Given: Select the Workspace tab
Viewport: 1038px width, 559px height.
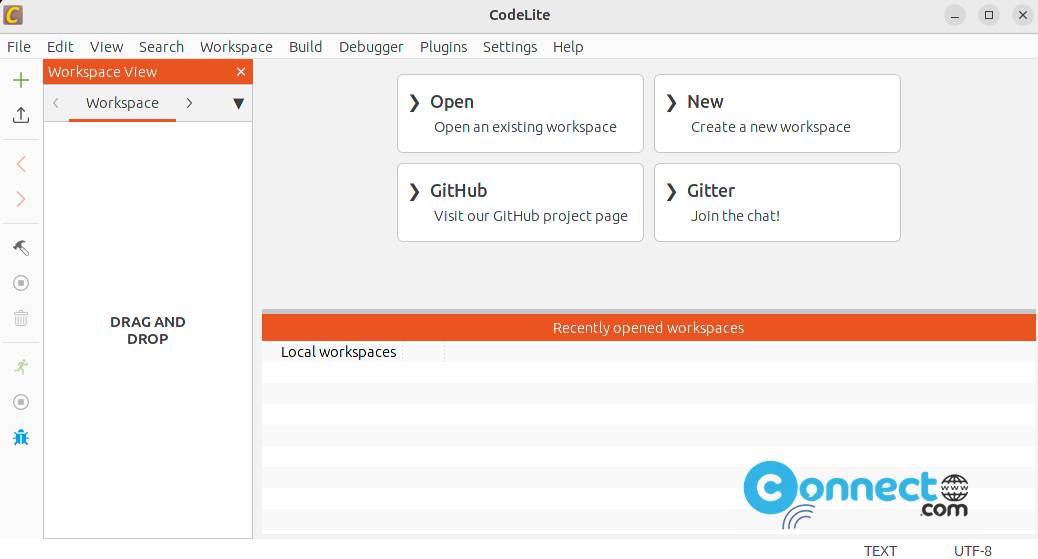Looking at the screenshot, I should pyautogui.click(x=122, y=103).
